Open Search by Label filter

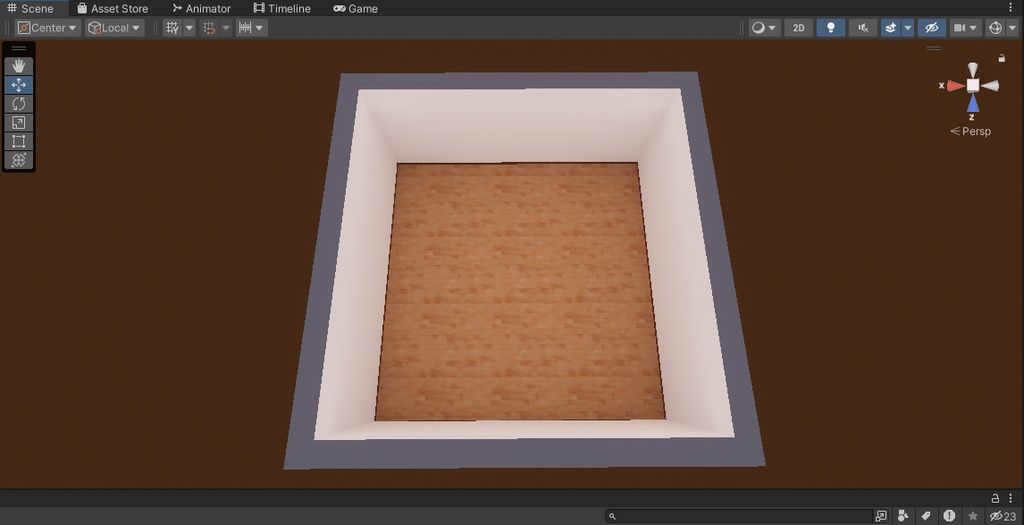click(926, 516)
